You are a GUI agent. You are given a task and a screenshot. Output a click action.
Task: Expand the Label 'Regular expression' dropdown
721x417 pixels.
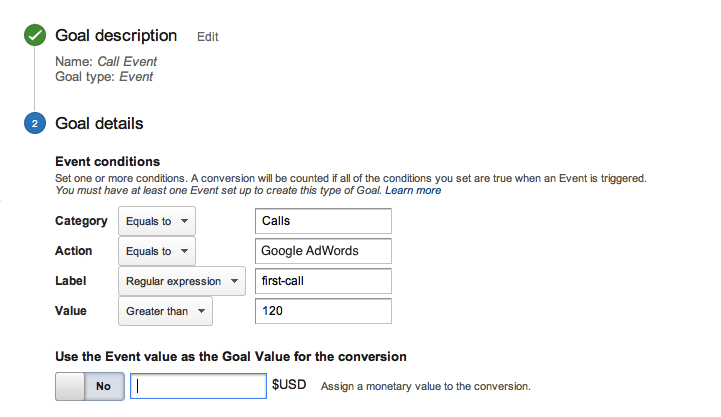click(181, 281)
